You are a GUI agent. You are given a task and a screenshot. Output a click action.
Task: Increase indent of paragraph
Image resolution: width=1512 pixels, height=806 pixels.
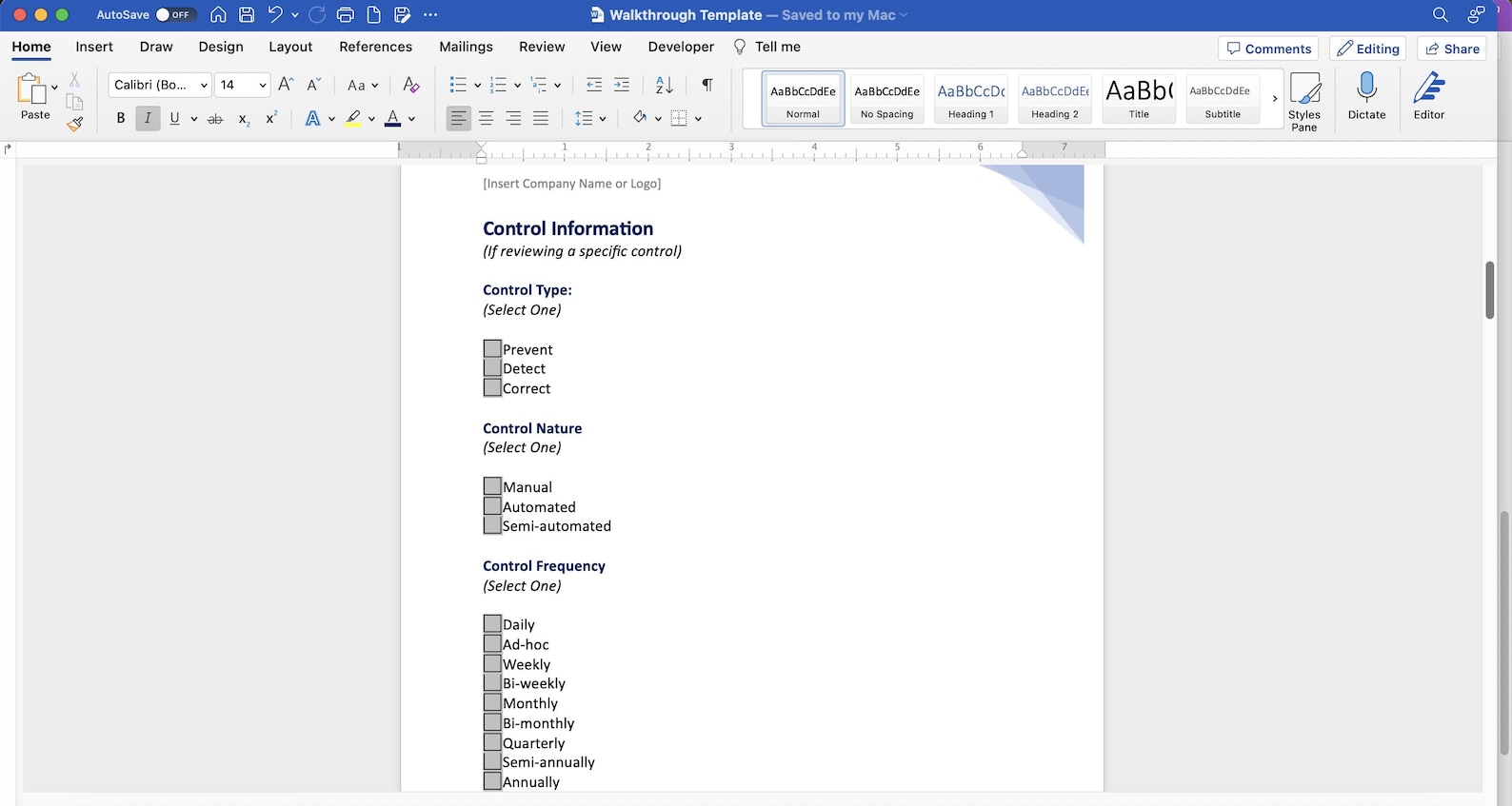[x=622, y=85]
